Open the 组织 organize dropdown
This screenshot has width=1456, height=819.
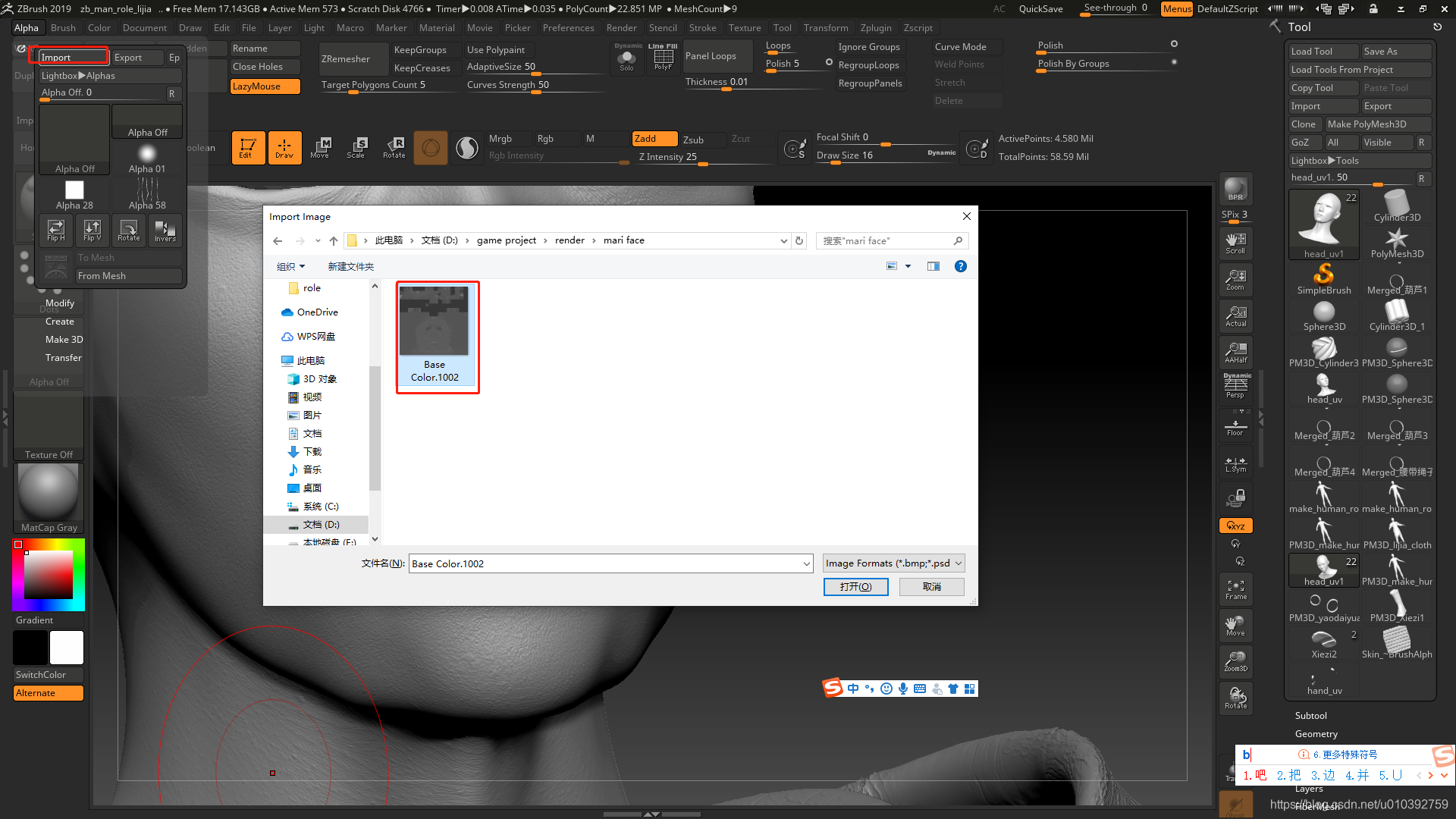coord(290,267)
